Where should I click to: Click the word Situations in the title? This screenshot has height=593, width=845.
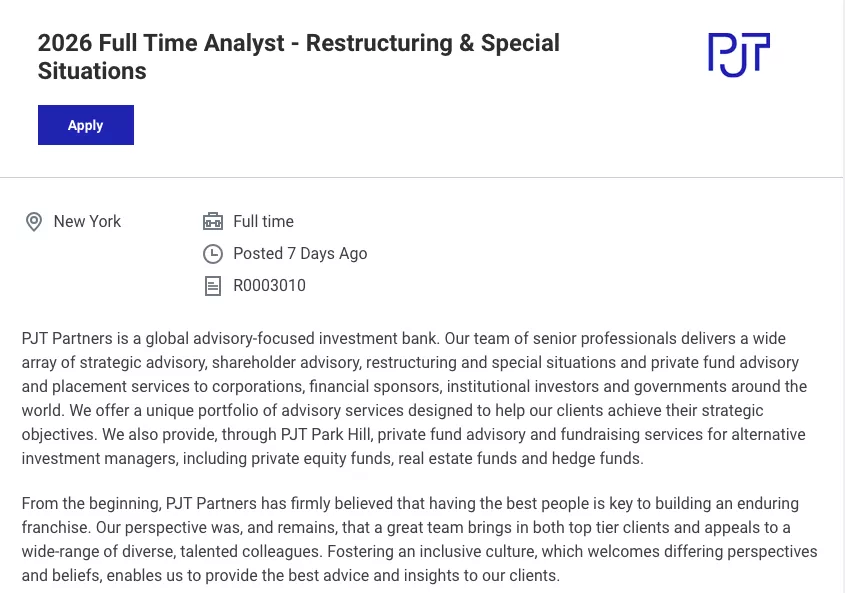(92, 71)
